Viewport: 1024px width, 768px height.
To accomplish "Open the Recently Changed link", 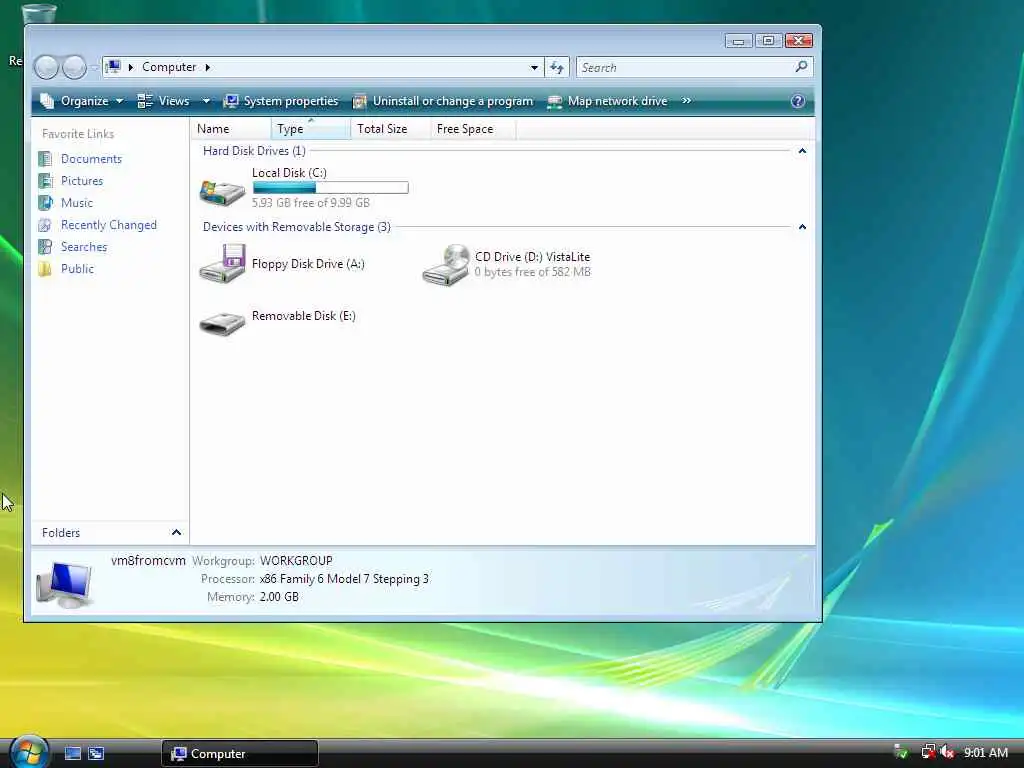I will click(x=109, y=225).
